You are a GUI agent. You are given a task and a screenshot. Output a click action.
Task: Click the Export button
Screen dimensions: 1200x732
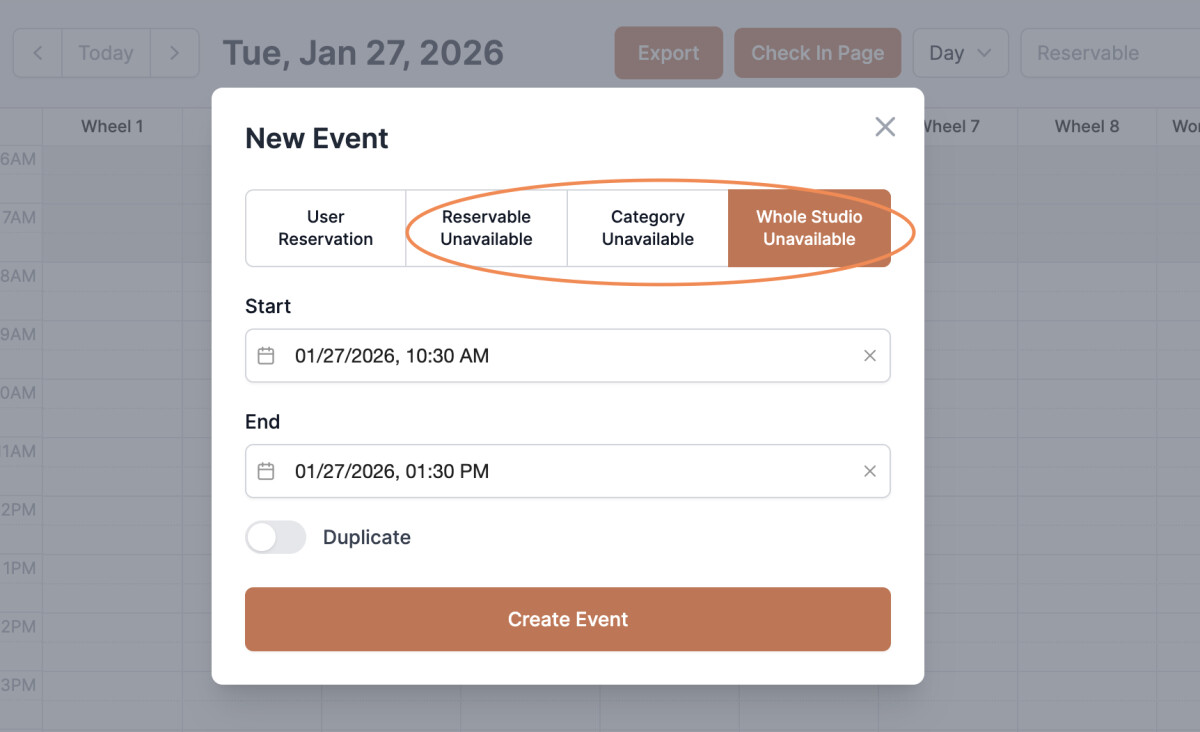(668, 53)
